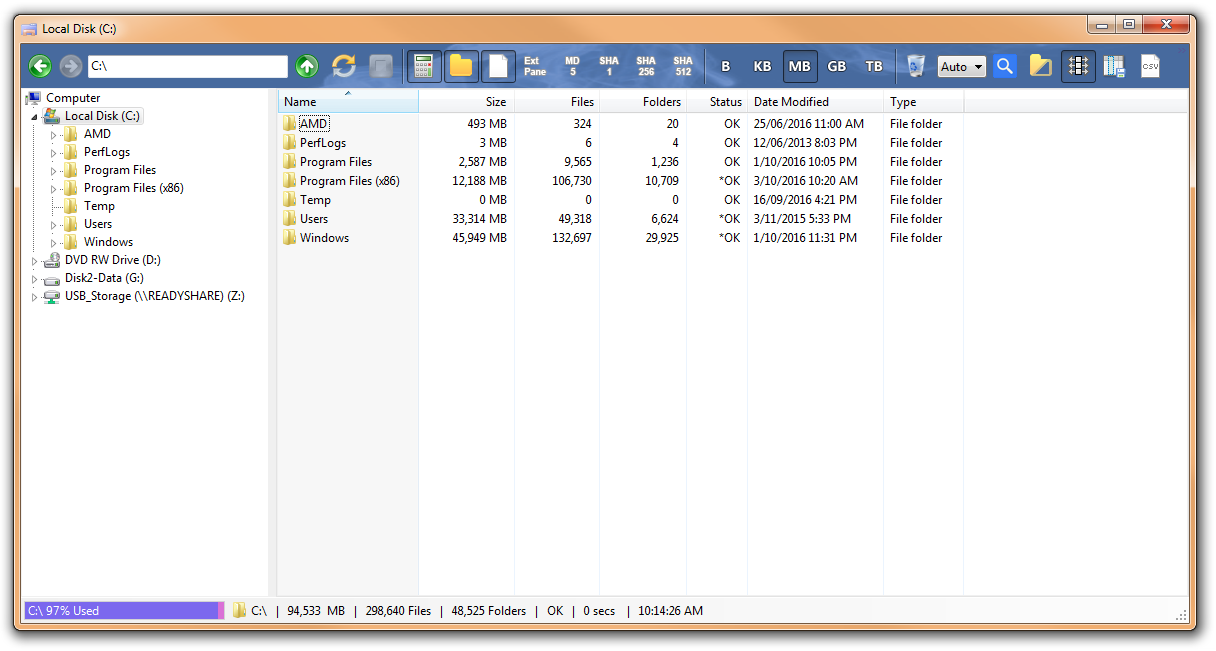
Task: Expand Program Files in the tree
Action: click(53, 171)
